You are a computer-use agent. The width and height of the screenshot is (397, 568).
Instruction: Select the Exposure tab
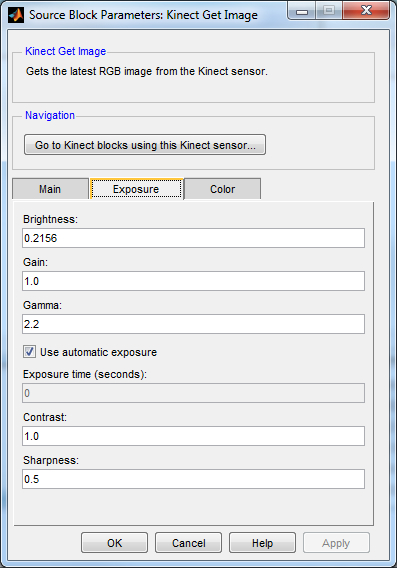coord(136,189)
